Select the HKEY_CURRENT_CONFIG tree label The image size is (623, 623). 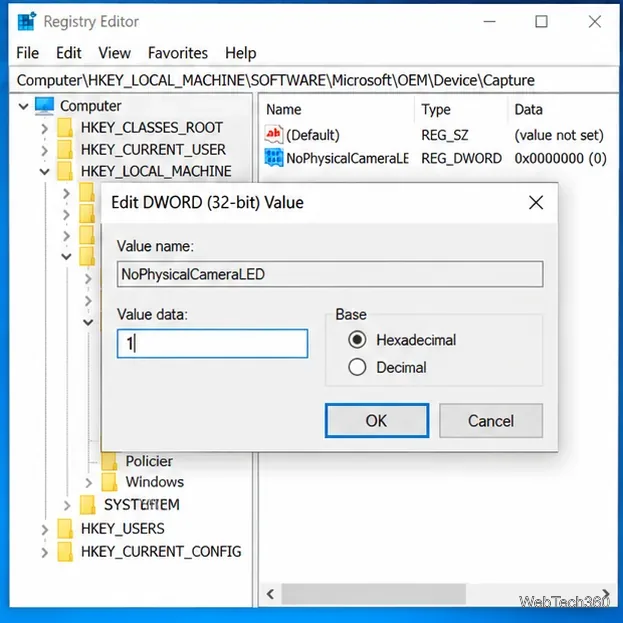coord(161,552)
